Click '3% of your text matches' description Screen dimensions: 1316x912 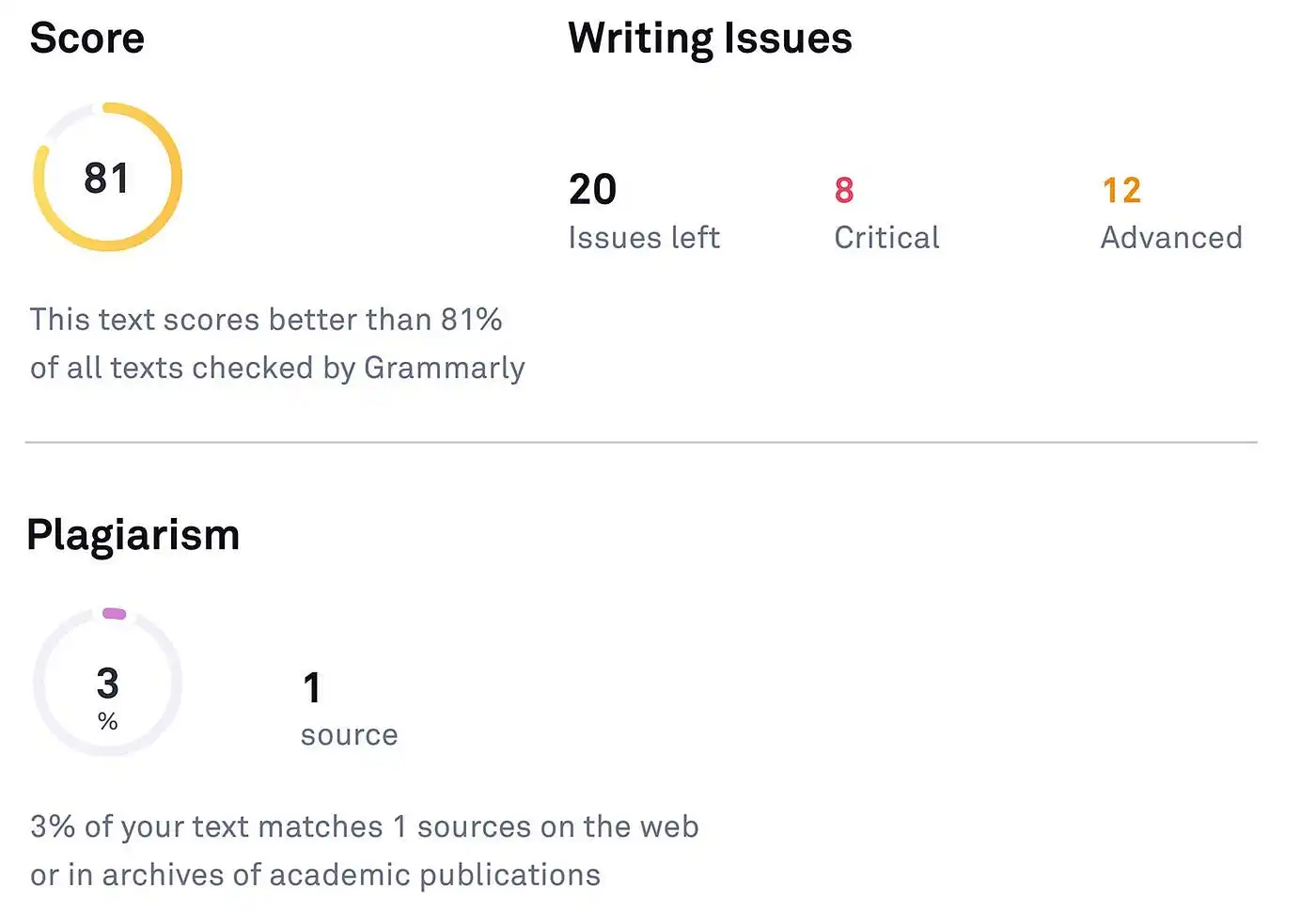tap(207, 827)
